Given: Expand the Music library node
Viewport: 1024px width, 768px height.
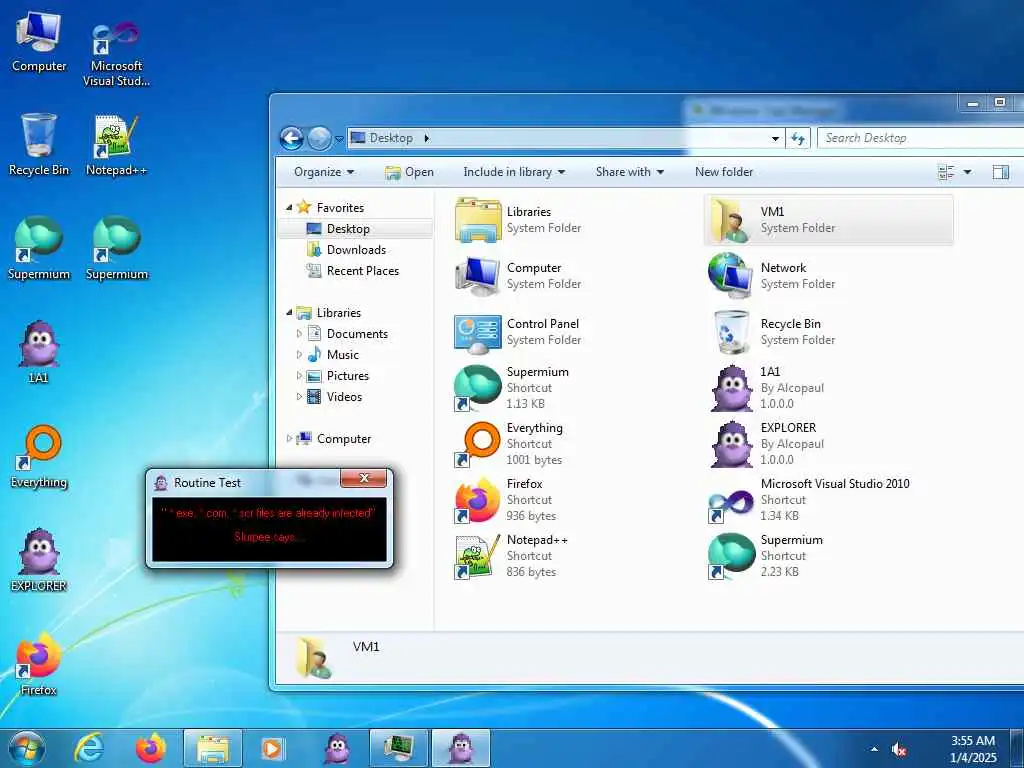Looking at the screenshot, I should [299, 355].
